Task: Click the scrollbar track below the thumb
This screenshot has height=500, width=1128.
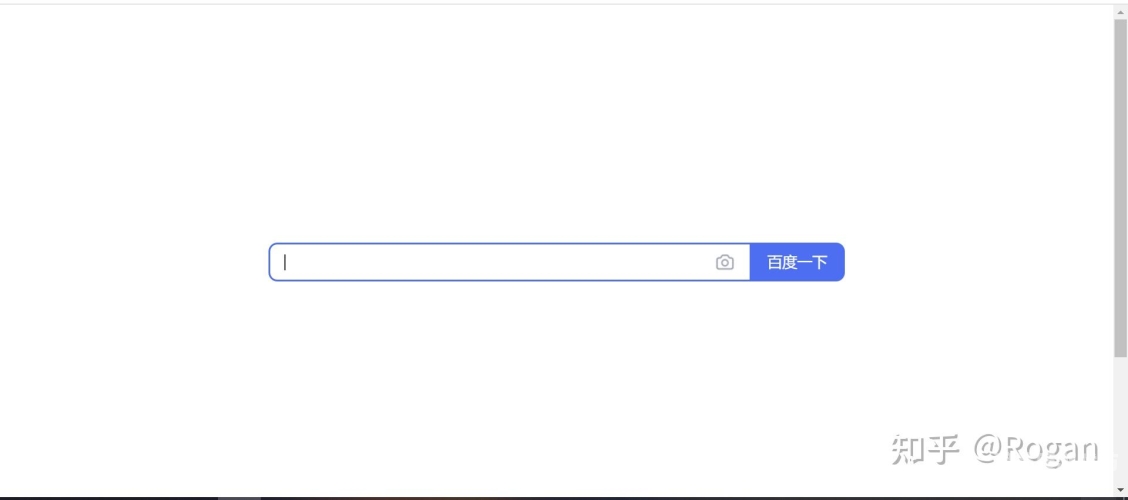Action: 1120,420
